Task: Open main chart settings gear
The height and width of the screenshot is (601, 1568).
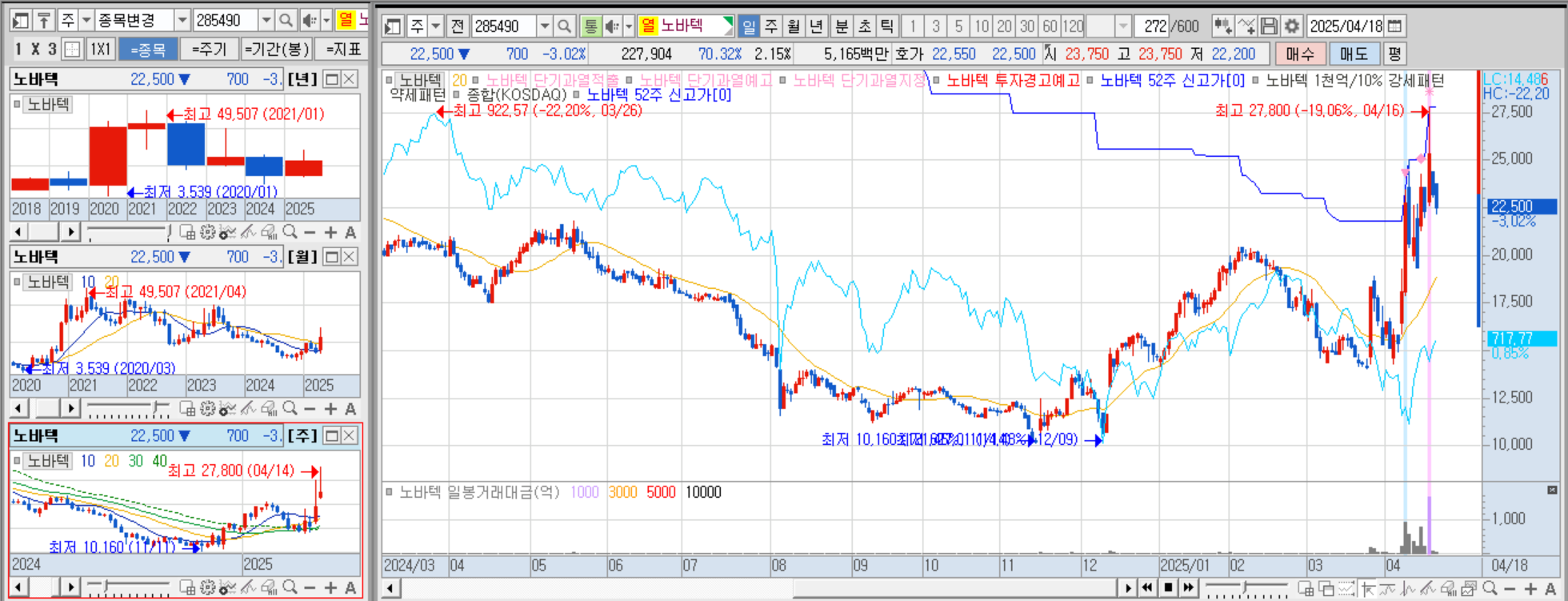Action: tap(1291, 26)
